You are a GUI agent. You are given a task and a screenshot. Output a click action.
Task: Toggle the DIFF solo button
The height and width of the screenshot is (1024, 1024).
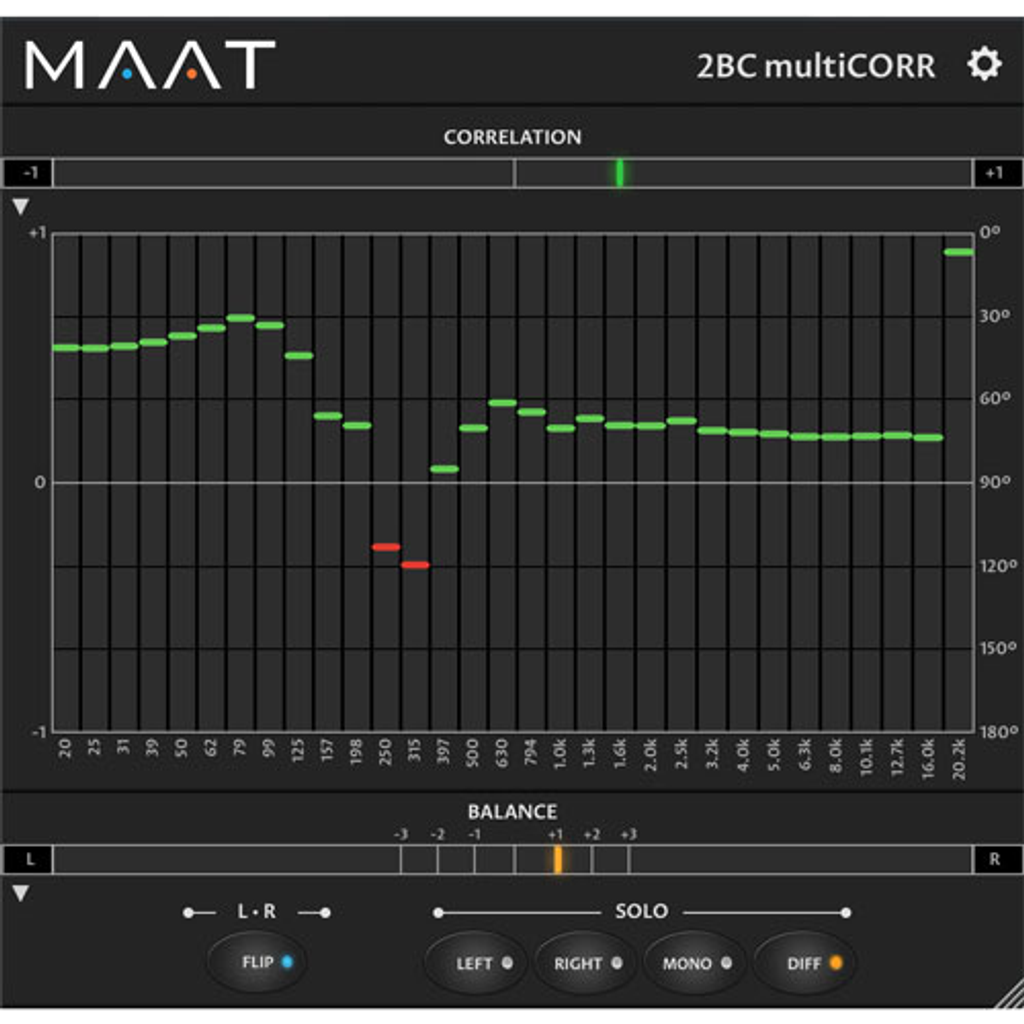tap(804, 963)
